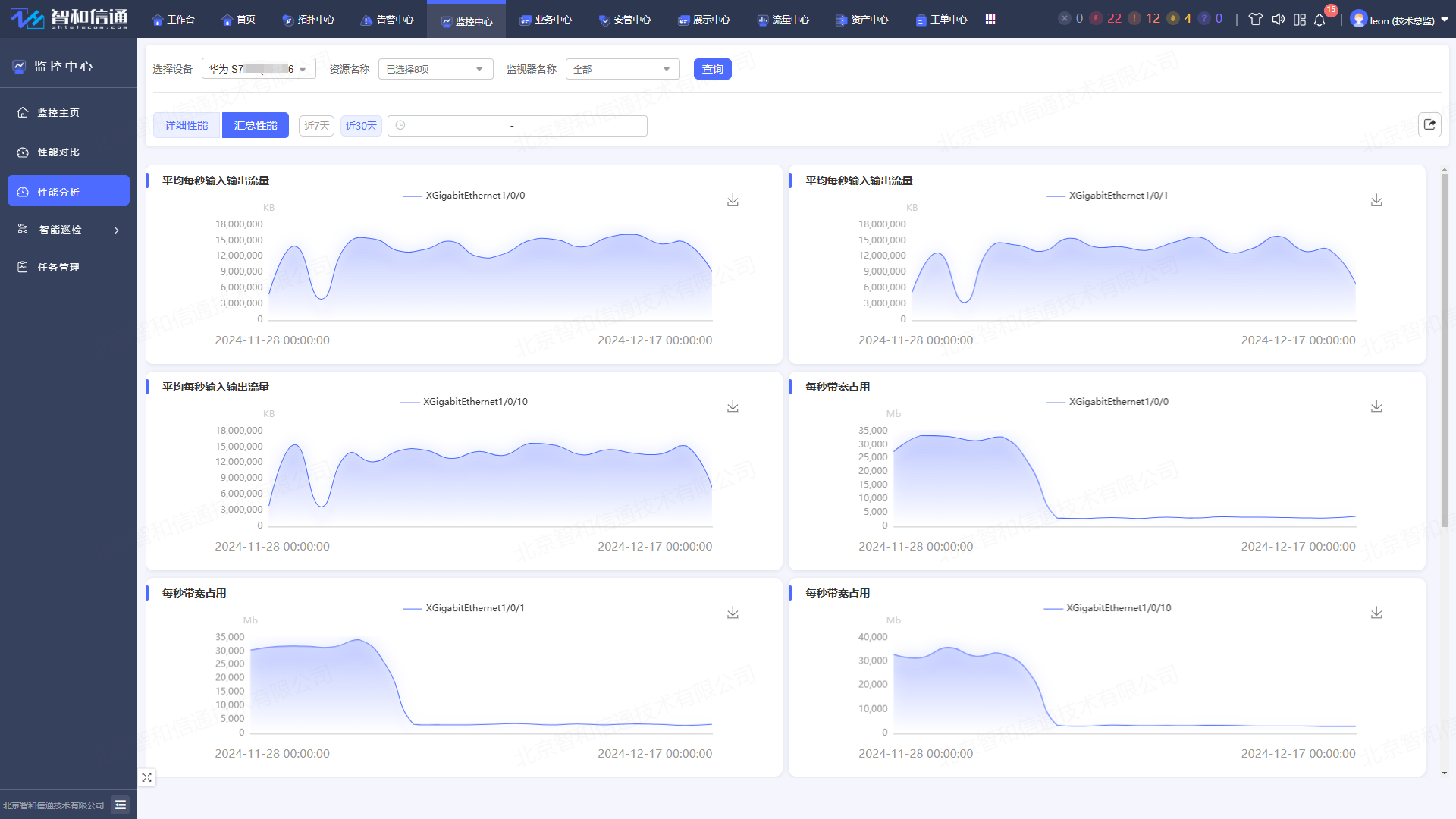Download the XGigabitEthernet1/0/1 traffic chart
Screen dimensions: 1456x819
(1376, 200)
